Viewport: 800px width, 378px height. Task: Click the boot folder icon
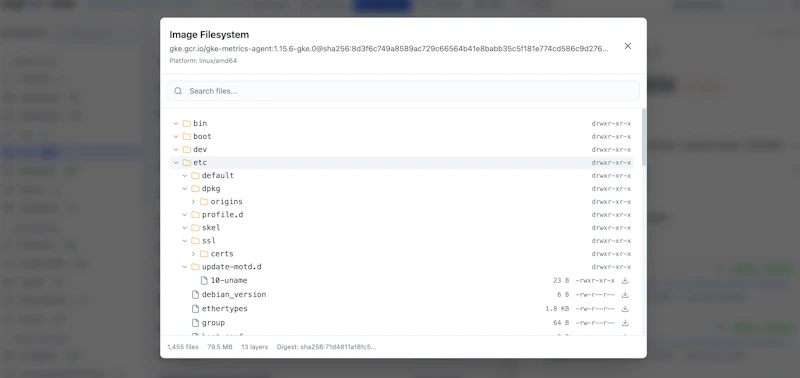tap(187, 136)
